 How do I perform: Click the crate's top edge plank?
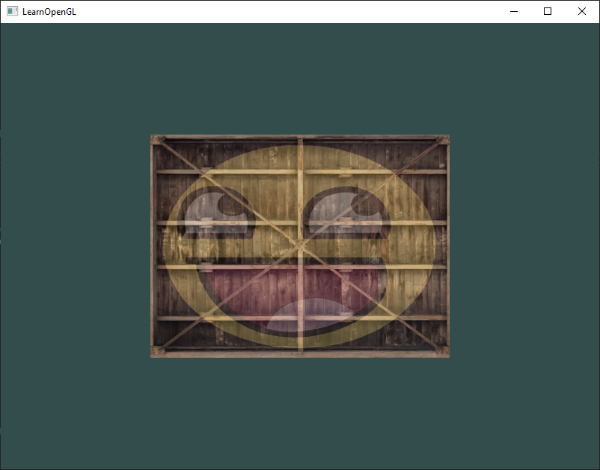coord(300,138)
